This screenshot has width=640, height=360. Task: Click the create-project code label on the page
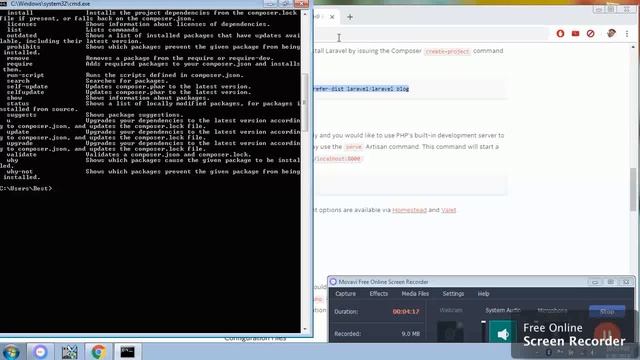pos(447,51)
